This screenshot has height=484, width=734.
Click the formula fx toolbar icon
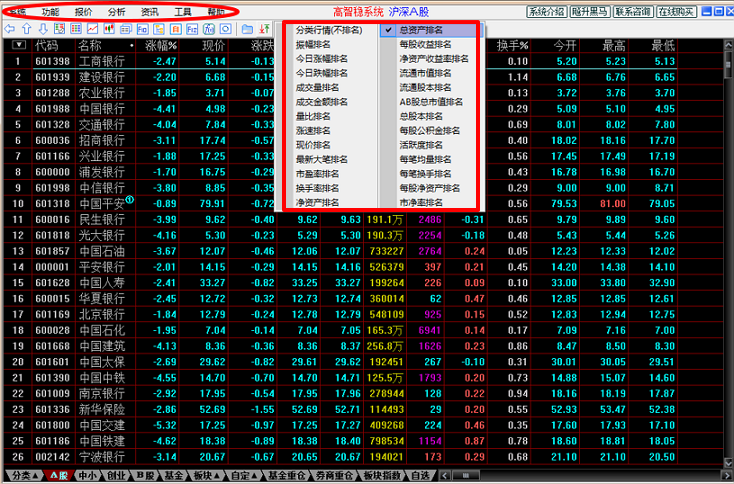click(209, 29)
